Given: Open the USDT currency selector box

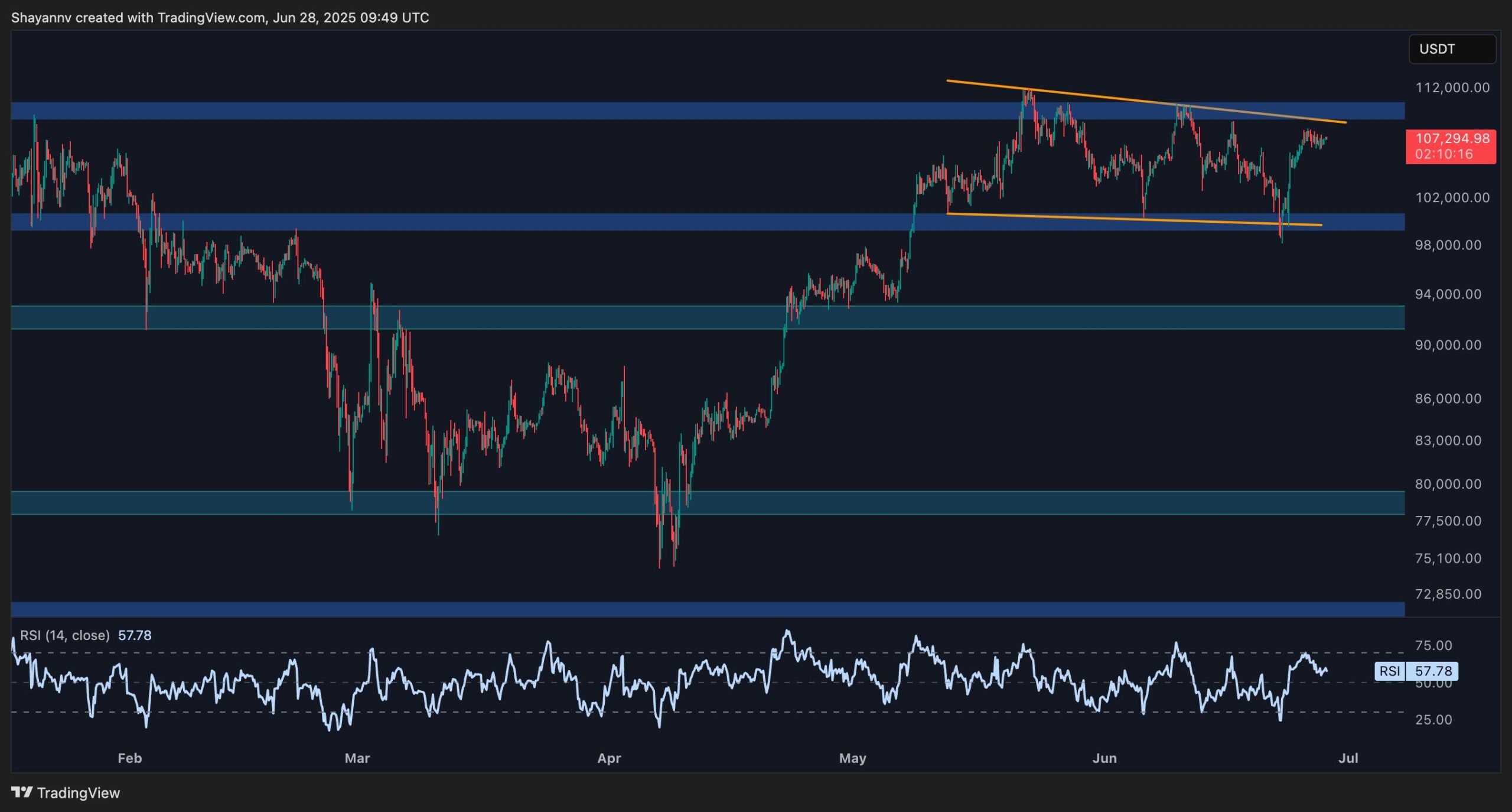Looking at the screenshot, I should (x=1451, y=49).
